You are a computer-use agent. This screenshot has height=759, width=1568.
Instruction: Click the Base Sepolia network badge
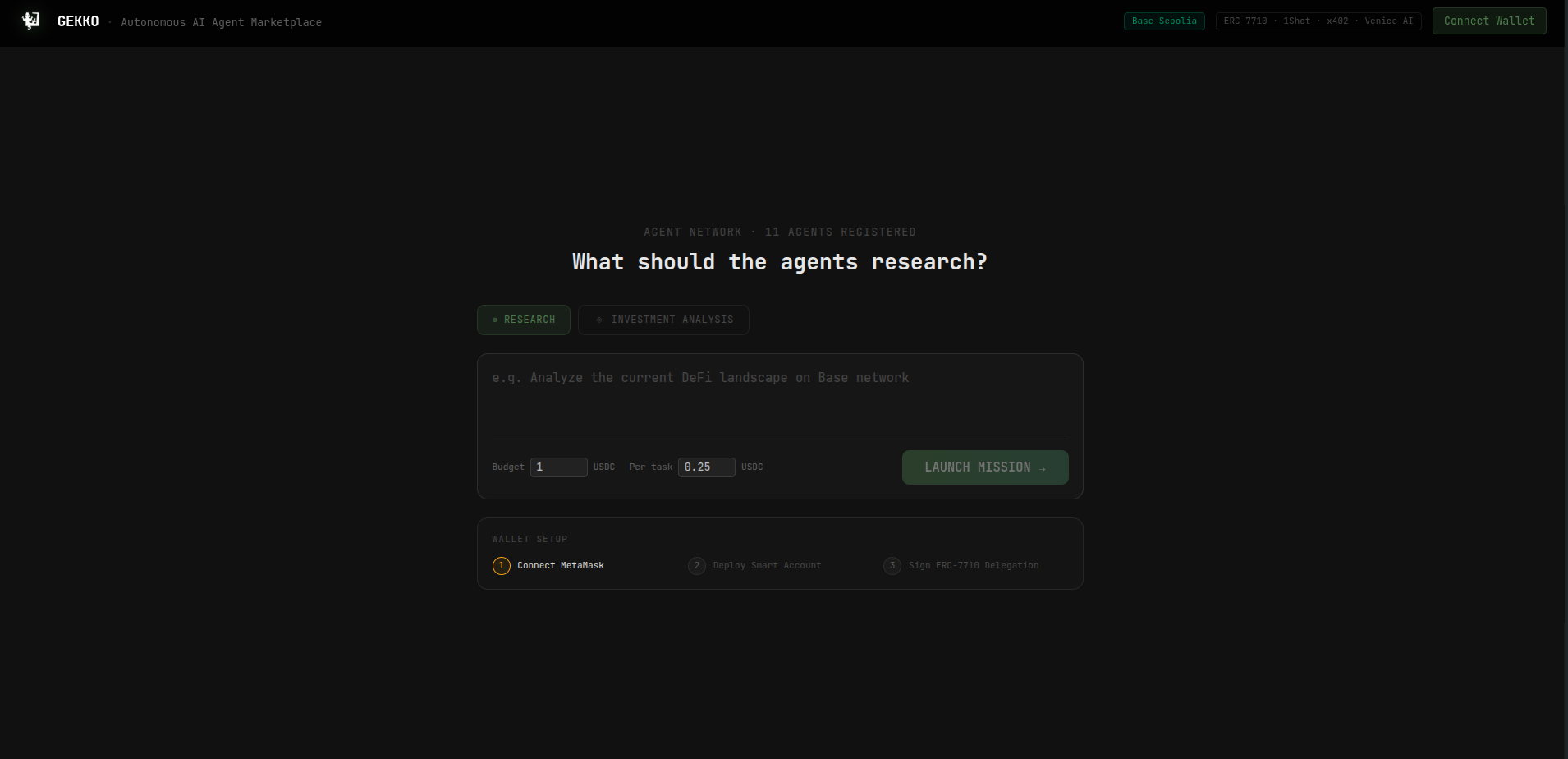tap(1164, 21)
